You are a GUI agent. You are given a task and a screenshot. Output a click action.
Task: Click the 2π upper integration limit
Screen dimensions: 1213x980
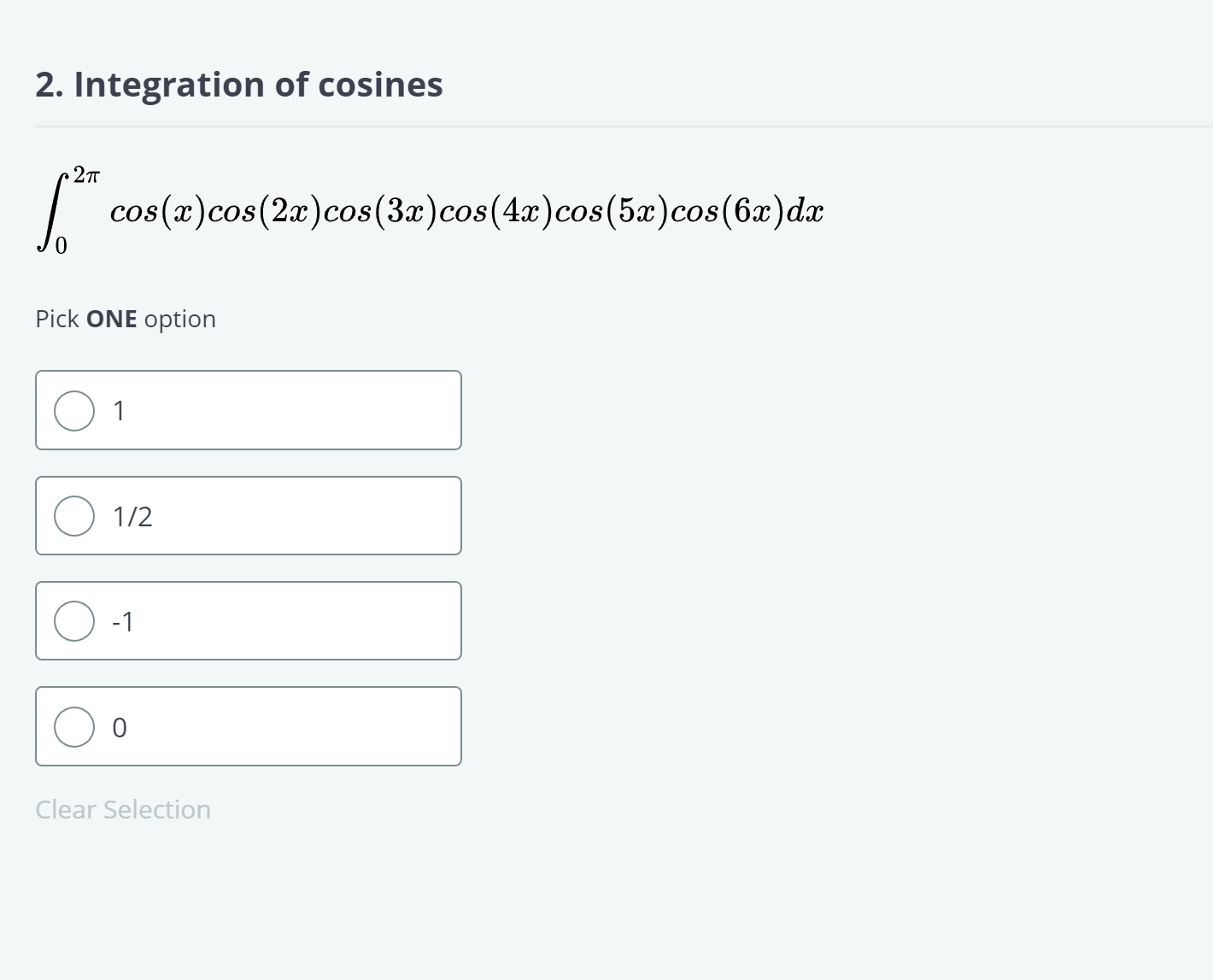[86, 176]
